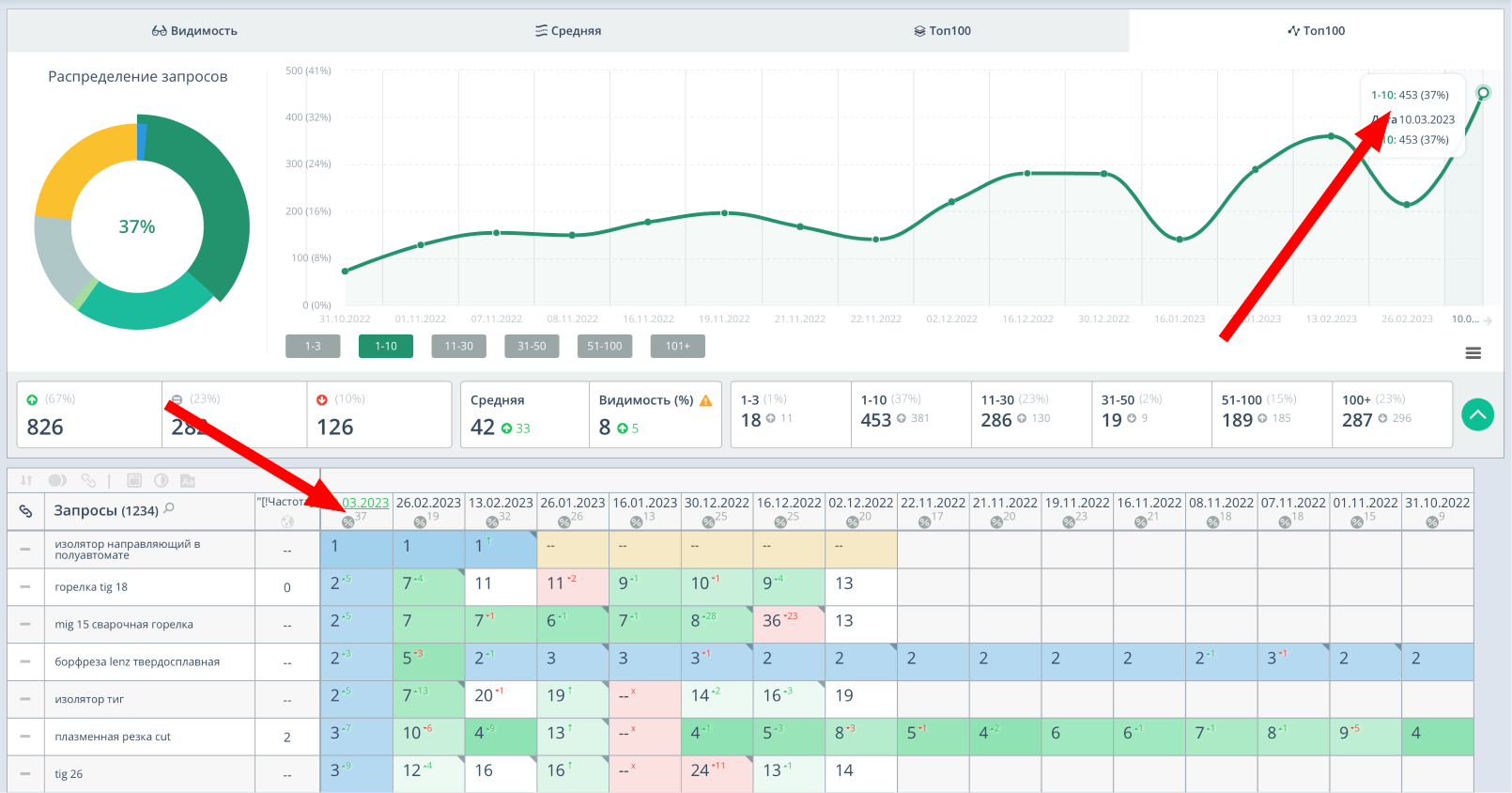The image size is (1512, 793).
Task: Click the 11-30 stat card showing 286
Action: pyautogui.click(x=1031, y=414)
